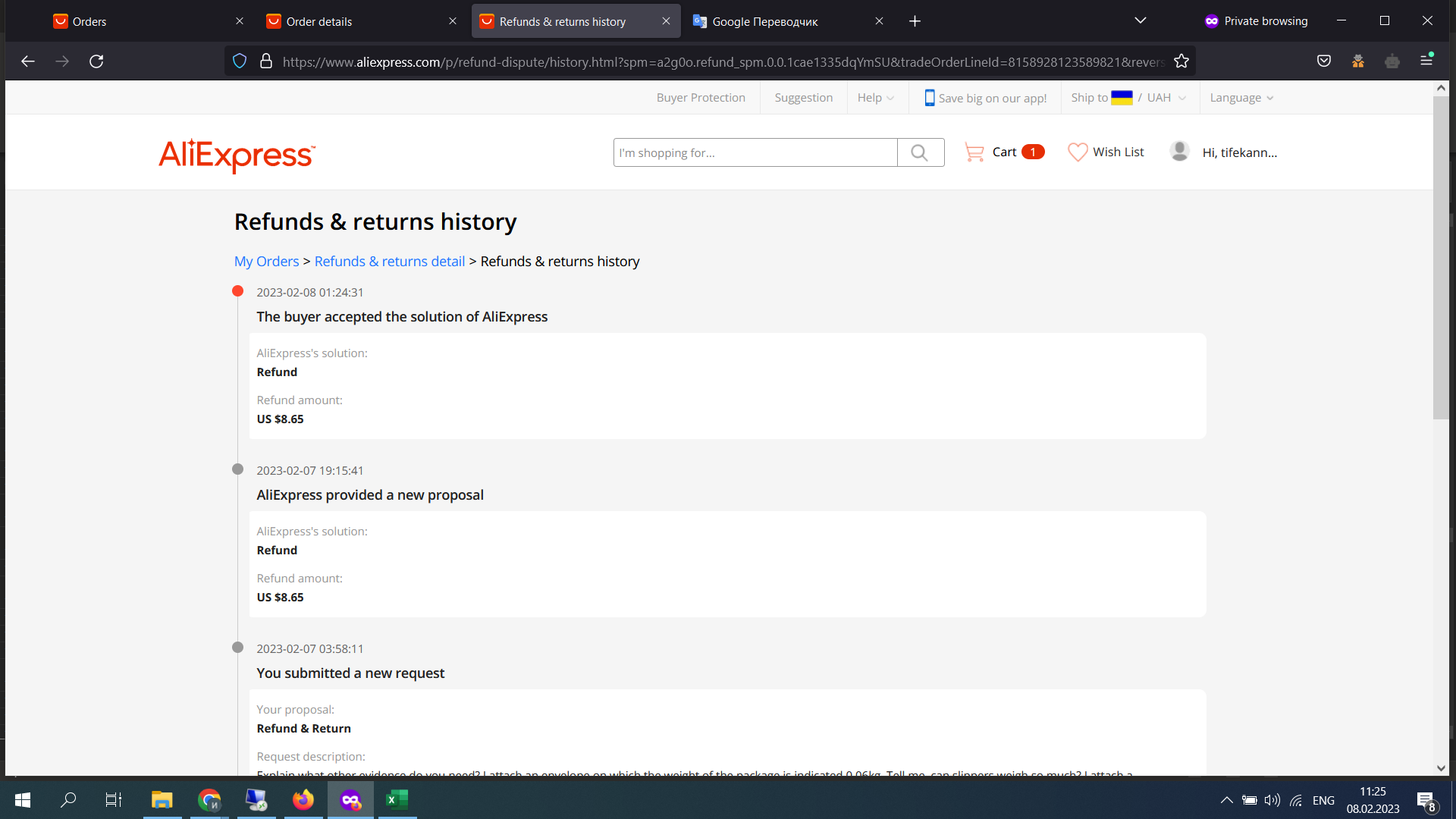Open the tracking protection shield
Viewport: 1456px width, 819px height.
click(x=240, y=61)
